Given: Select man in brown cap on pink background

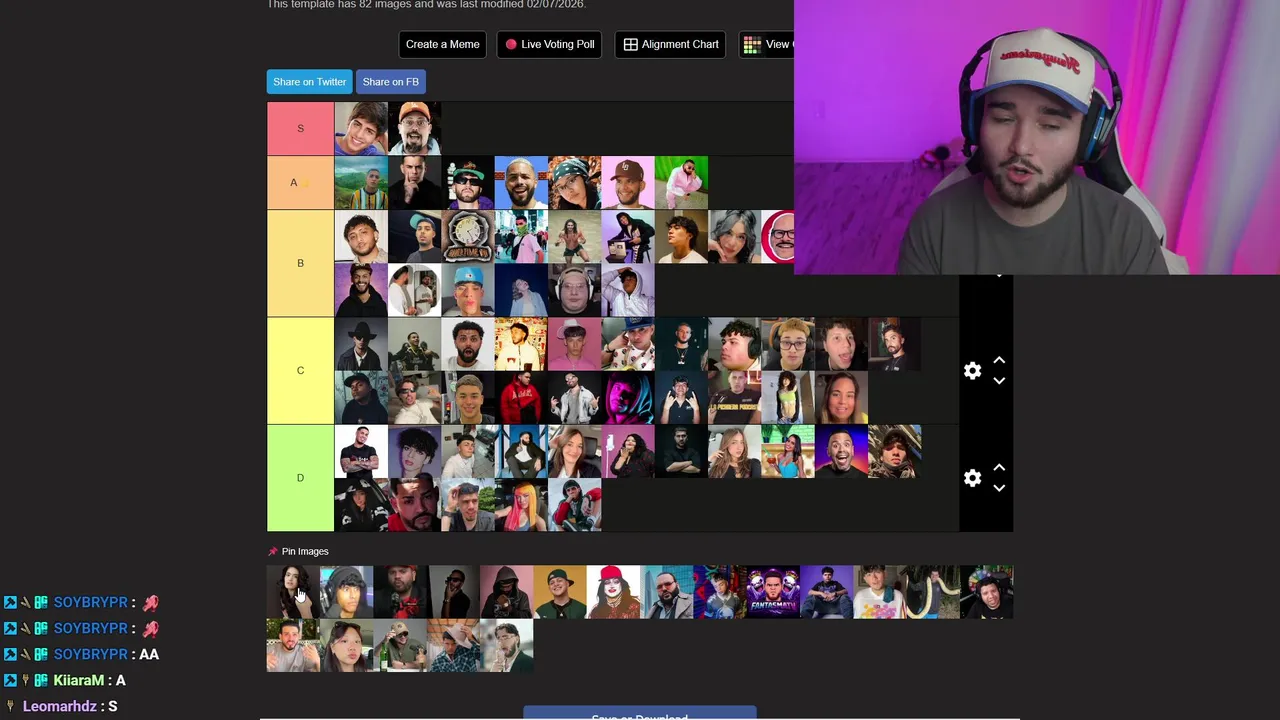Looking at the screenshot, I should click(x=628, y=182).
